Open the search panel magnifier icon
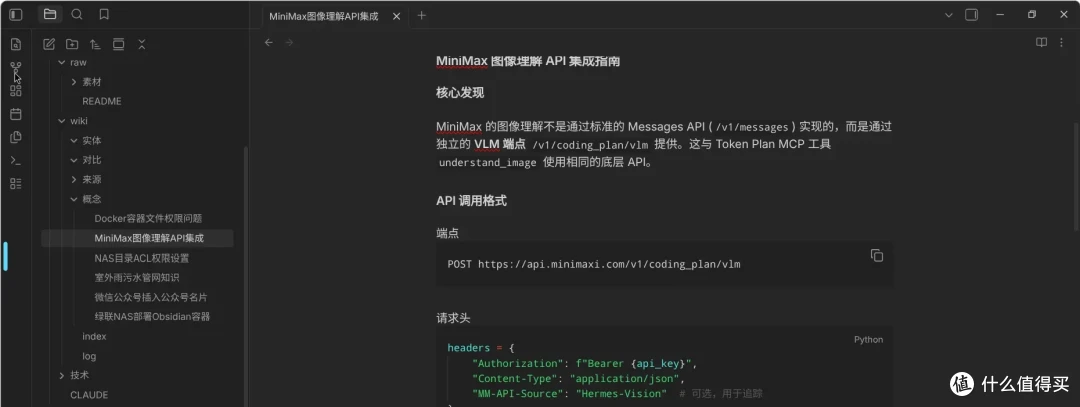Screen dimensions: 1080x407 pos(76,14)
